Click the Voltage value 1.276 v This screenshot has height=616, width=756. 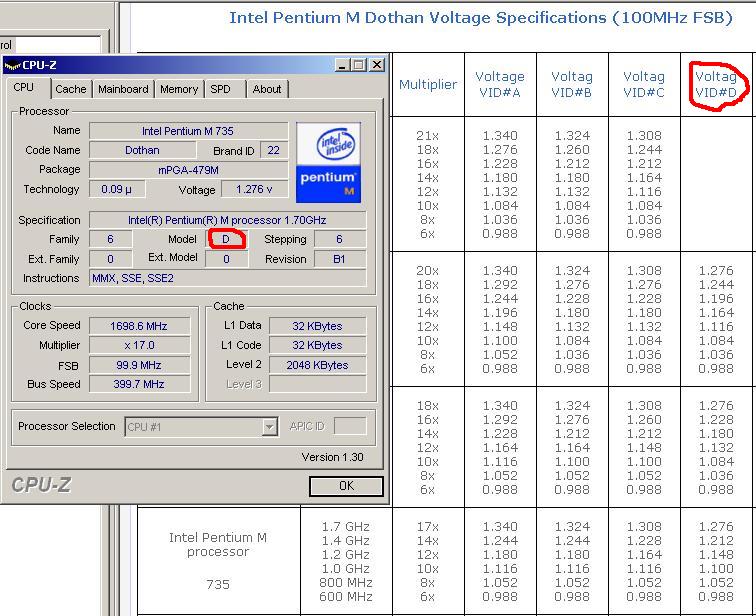point(255,189)
